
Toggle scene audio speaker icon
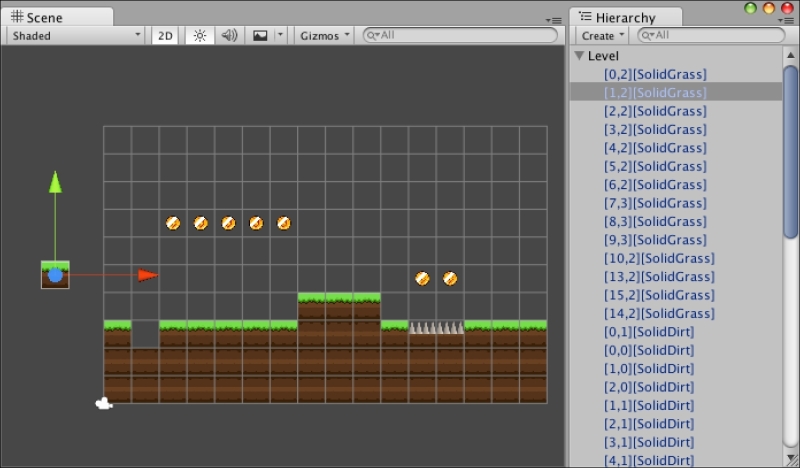[x=229, y=35]
